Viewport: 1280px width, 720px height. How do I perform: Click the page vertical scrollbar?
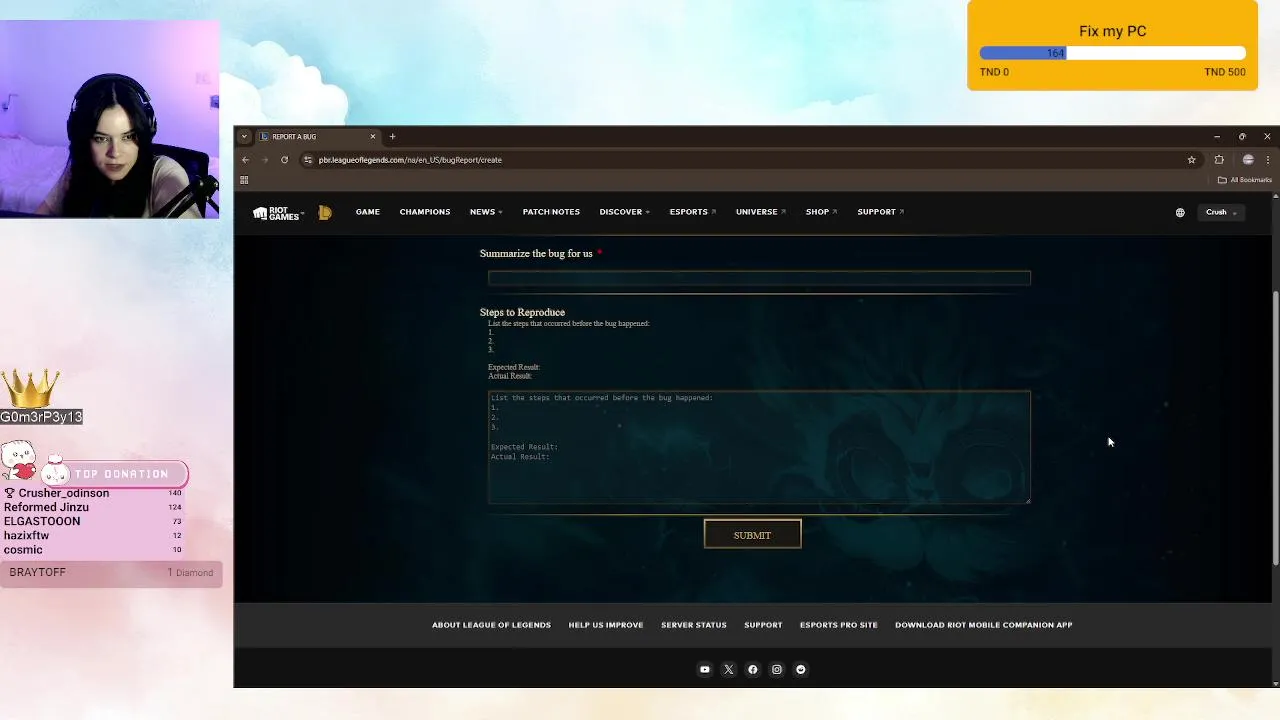point(1275,430)
